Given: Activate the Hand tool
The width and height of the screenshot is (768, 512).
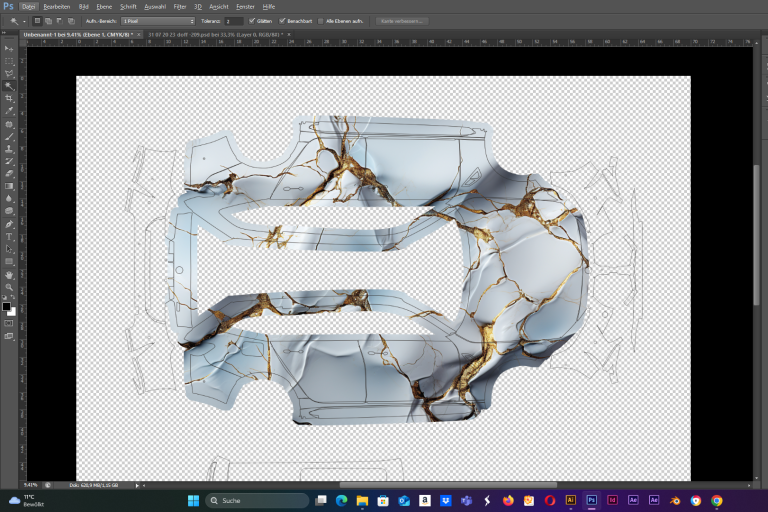Looking at the screenshot, I should [9, 275].
